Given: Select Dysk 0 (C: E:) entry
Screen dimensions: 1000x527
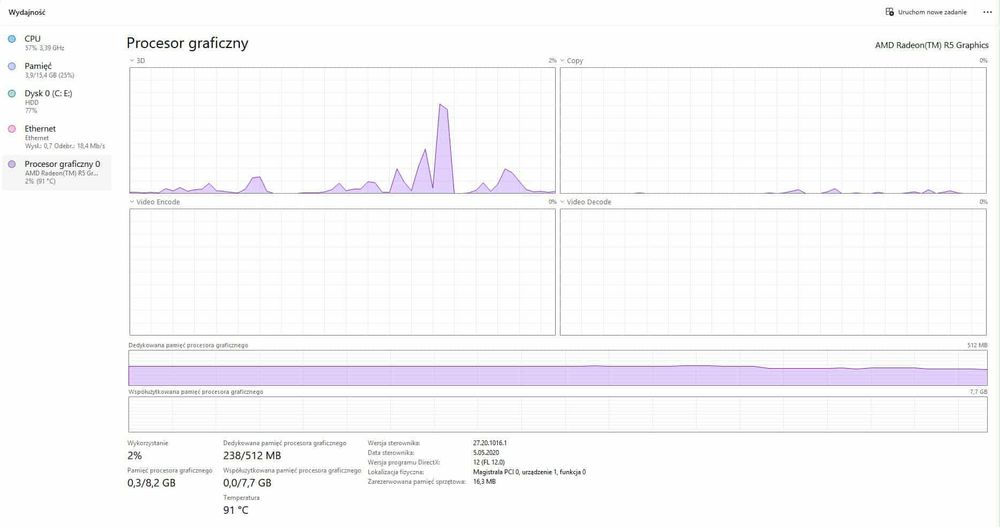Looking at the screenshot, I should [56, 101].
